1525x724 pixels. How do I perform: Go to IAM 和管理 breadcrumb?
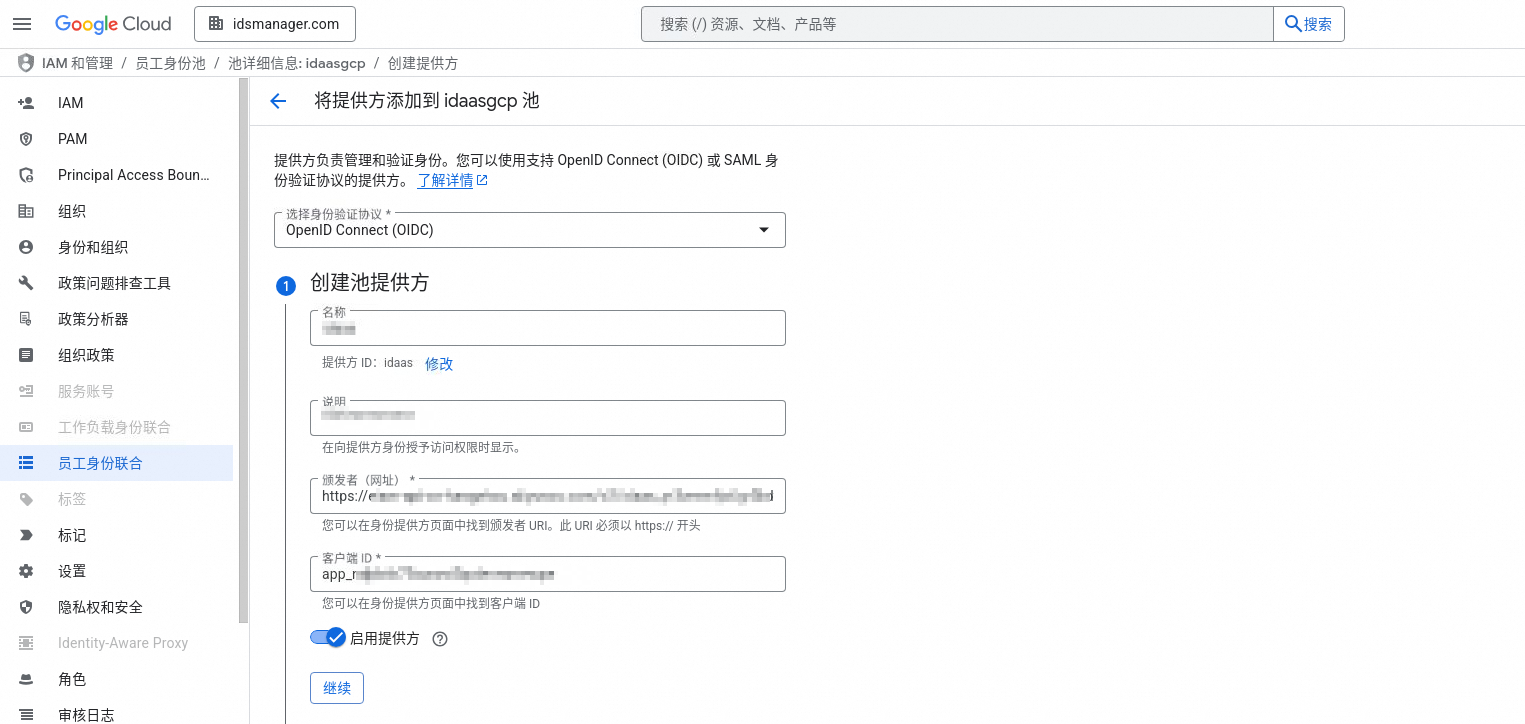(77, 63)
